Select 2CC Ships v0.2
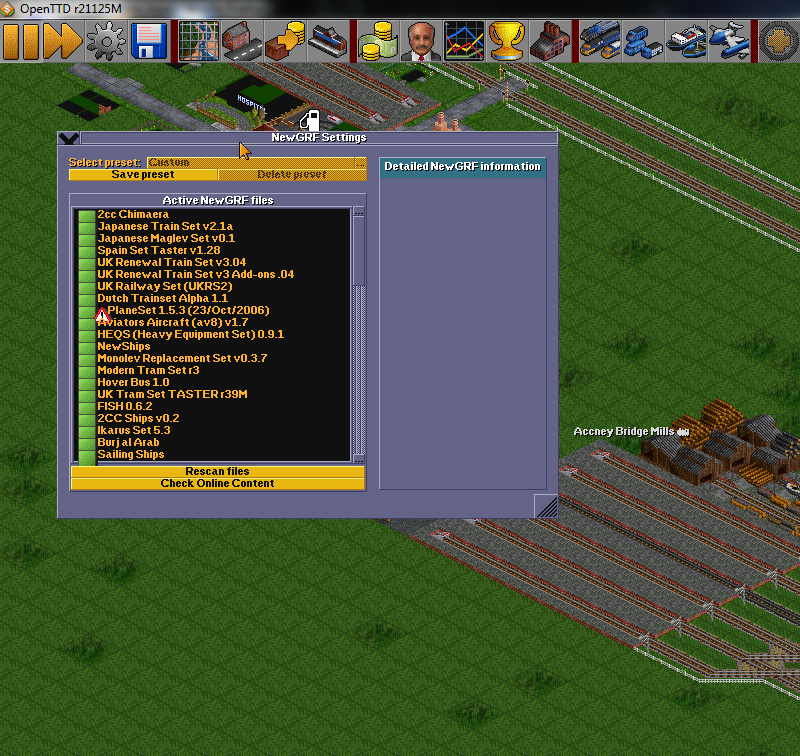The height and width of the screenshot is (756, 800). tap(212, 418)
